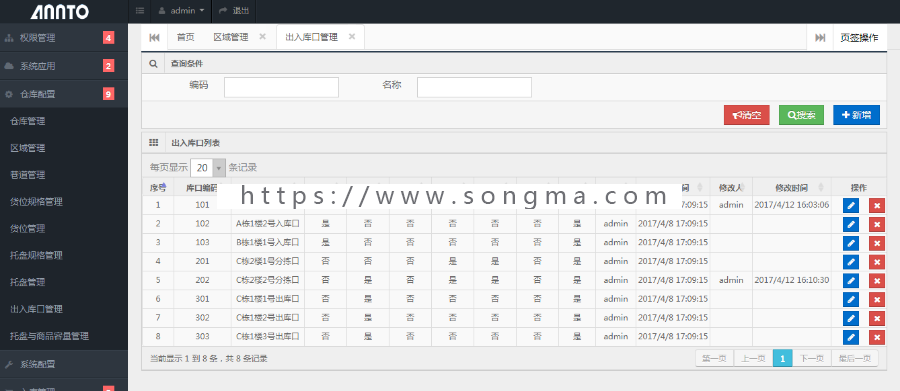This screenshot has height=391, width=900.
Task: Sort the table by the 库口编码 column
Action: click(202, 187)
